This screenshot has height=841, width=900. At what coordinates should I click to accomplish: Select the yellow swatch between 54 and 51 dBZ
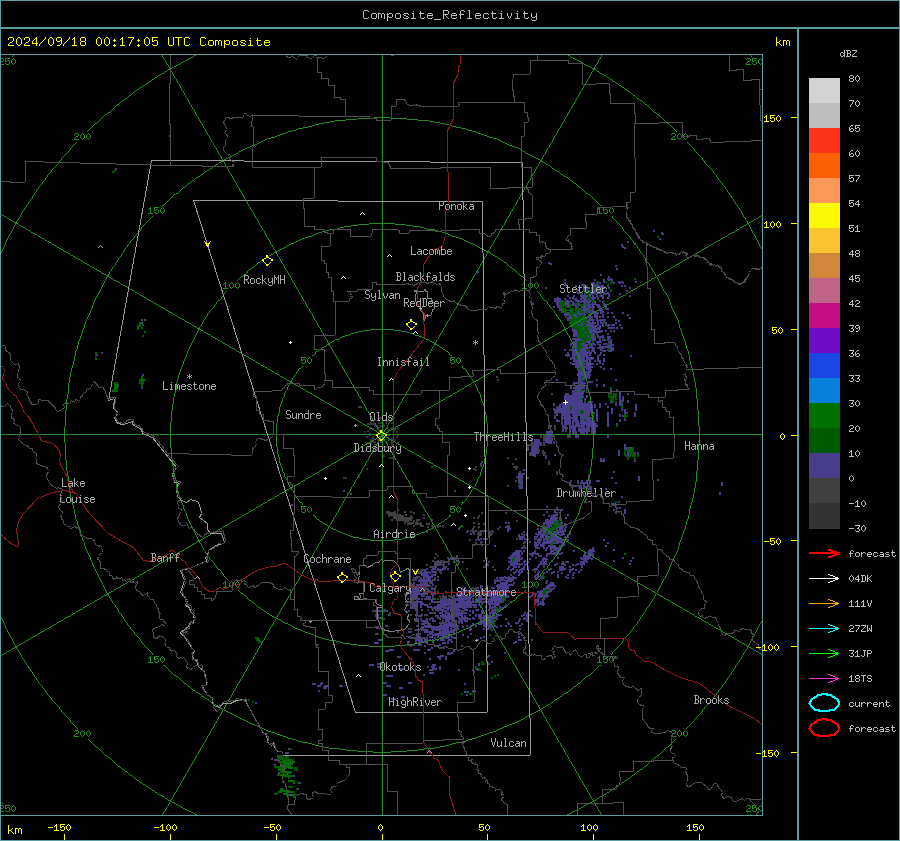pos(824,216)
